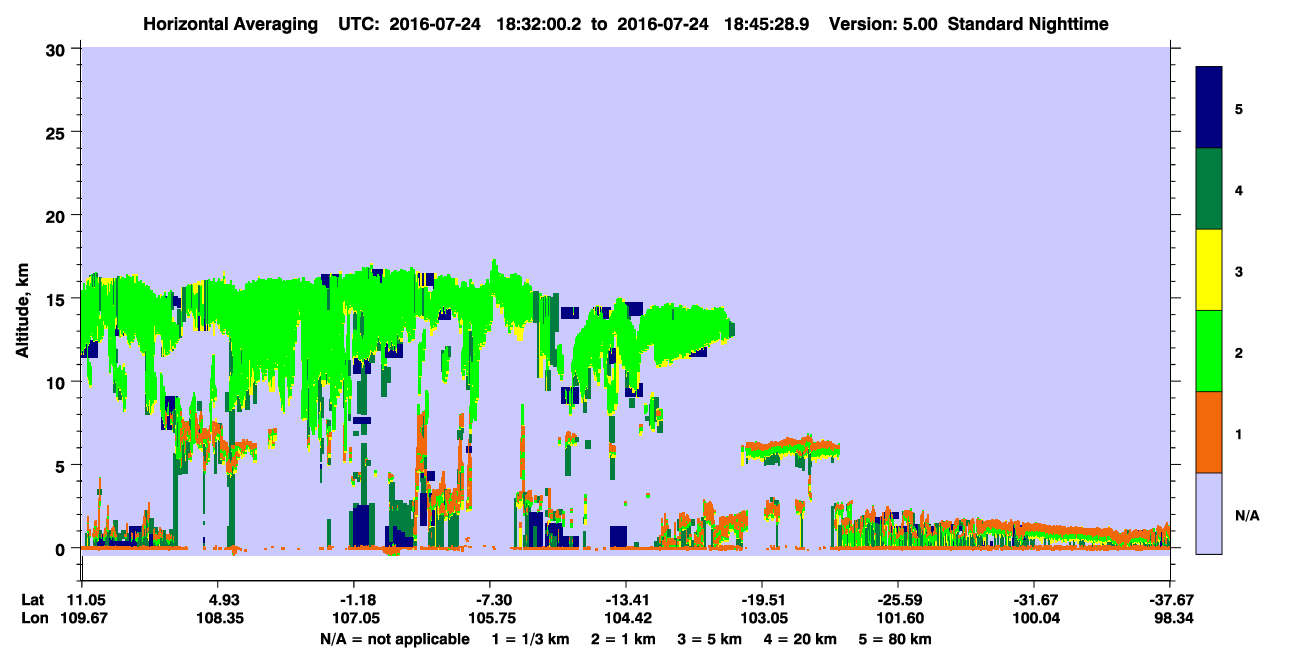Screen dimensions: 1300x667
Task: Click longitude value 109.67
Action: tap(85, 619)
